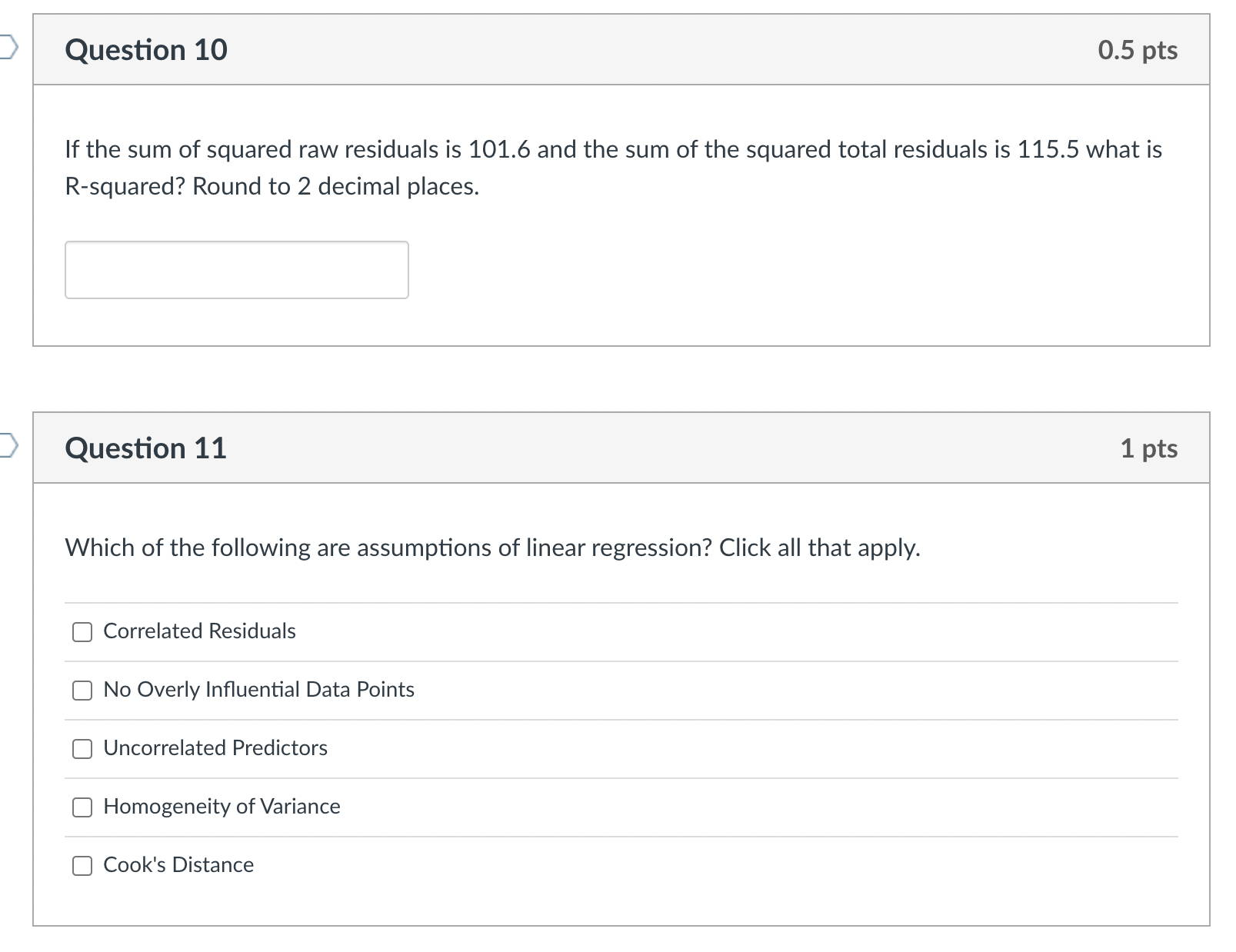1236x952 pixels.
Task: Click the 1 pts label on Question 11
Action: (x=1149, y=448)
